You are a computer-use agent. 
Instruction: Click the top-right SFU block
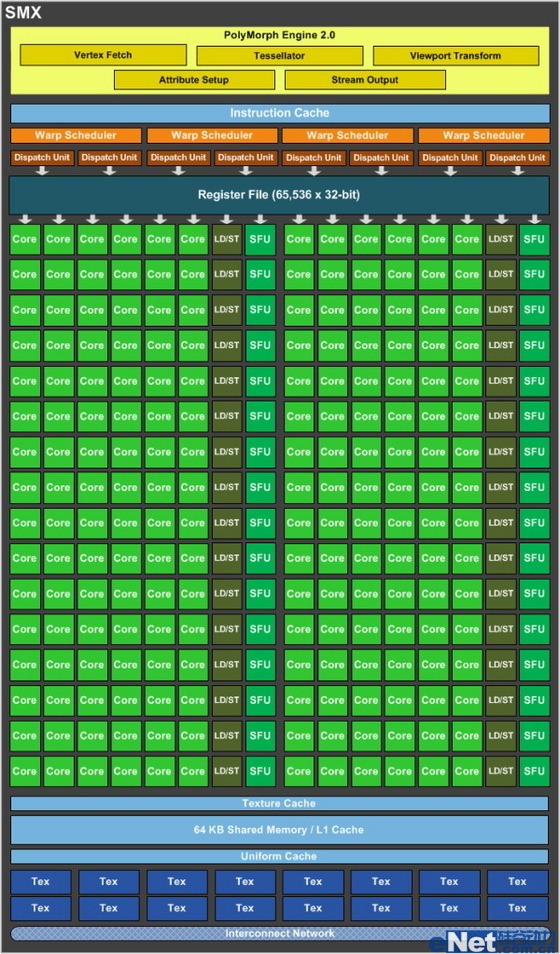tap(534, 239)
